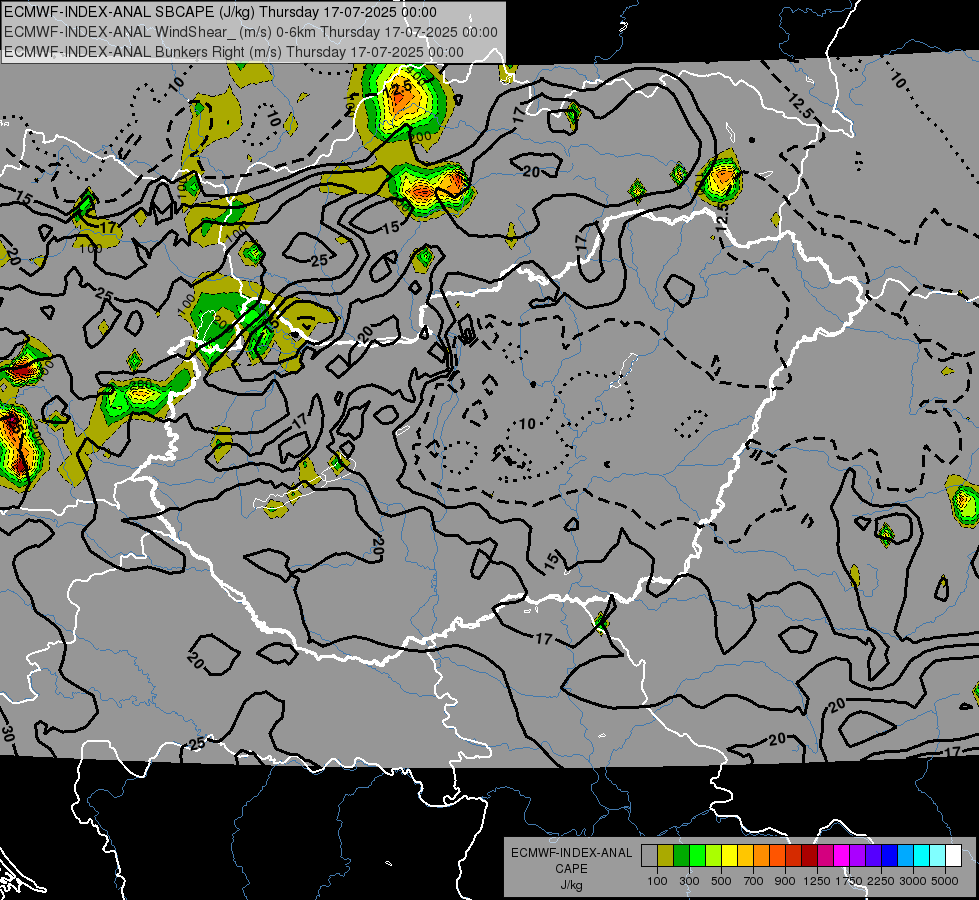Click the 3000 legend value
The height and width of the screenshot is (900, 979).
pos(913,881)
